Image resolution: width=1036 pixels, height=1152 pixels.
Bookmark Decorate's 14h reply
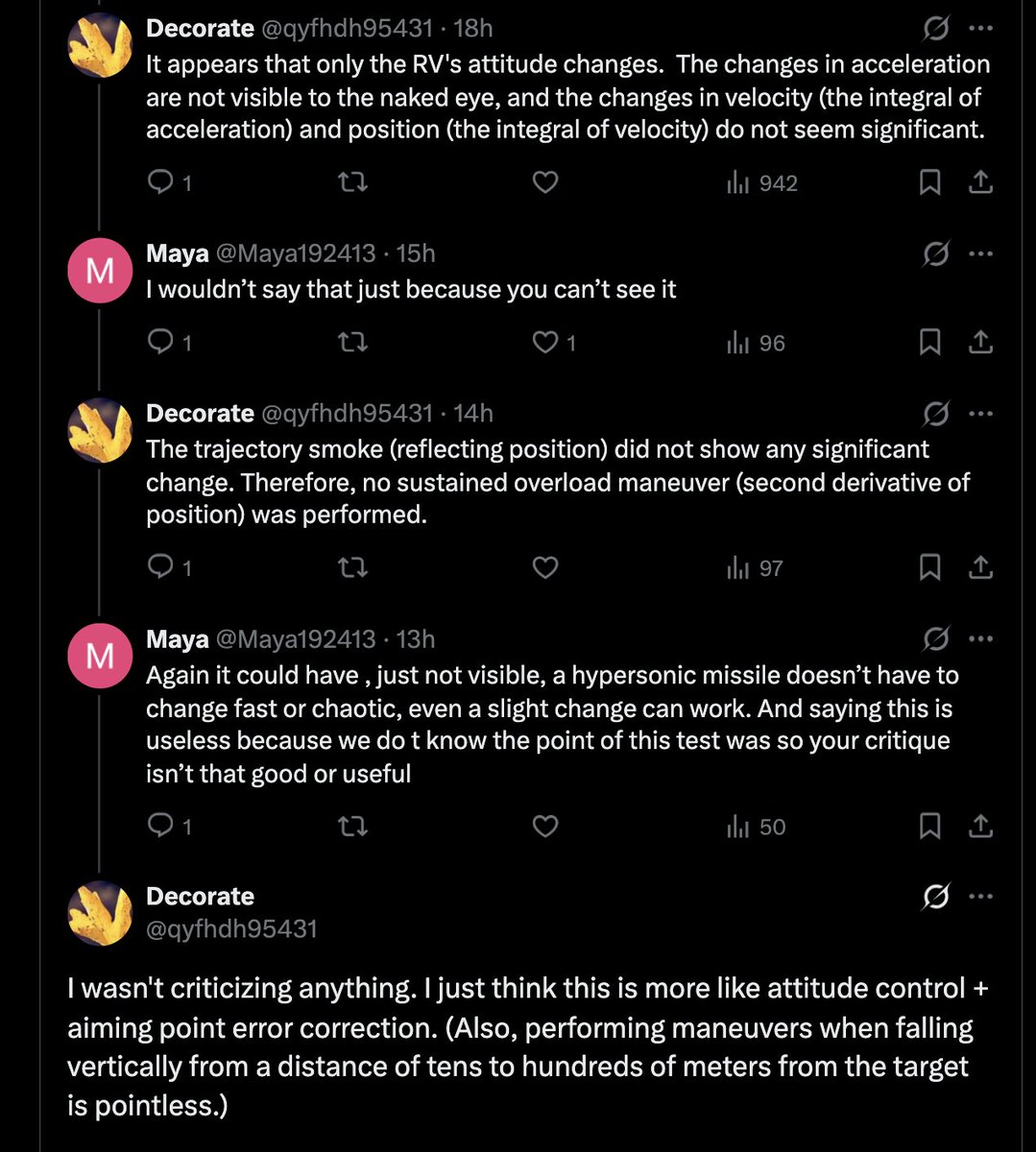929,567
